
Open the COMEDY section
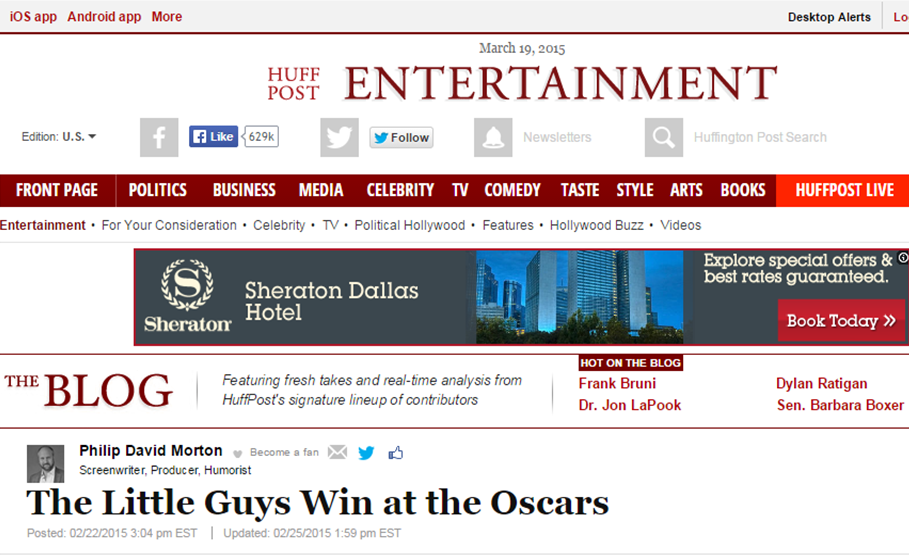click(512, 190)
